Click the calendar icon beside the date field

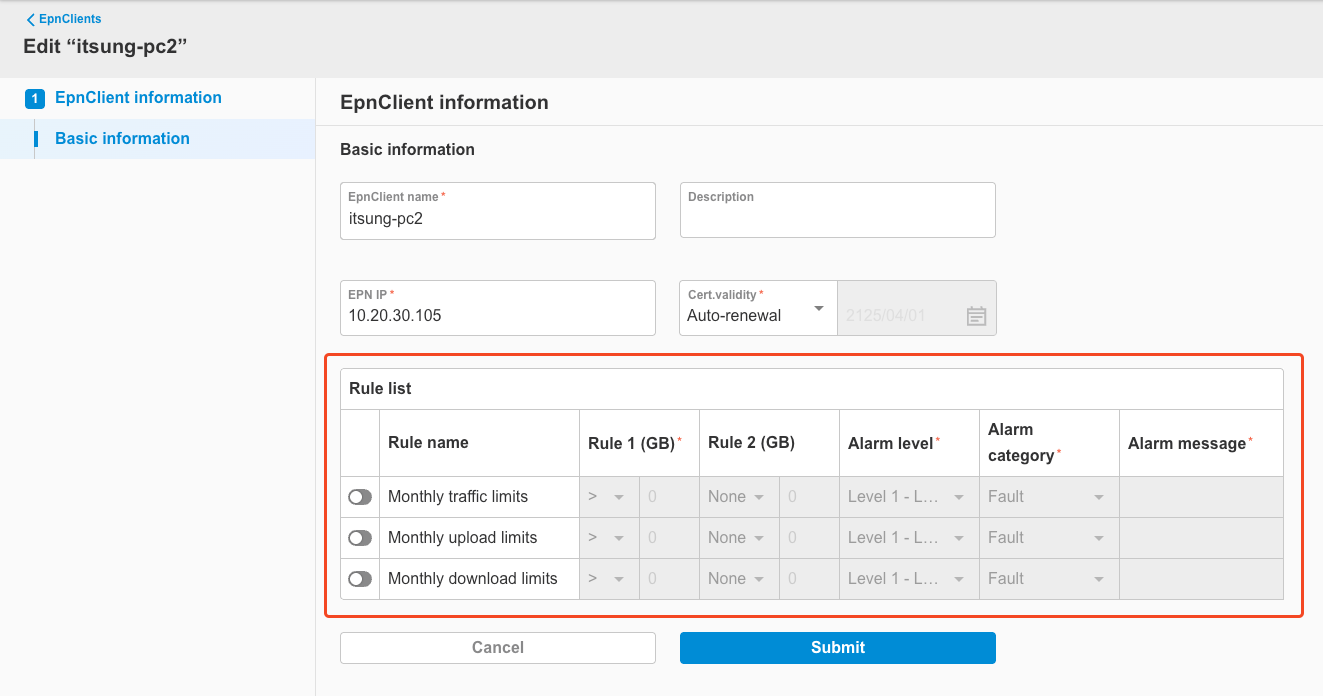(976, 315)
